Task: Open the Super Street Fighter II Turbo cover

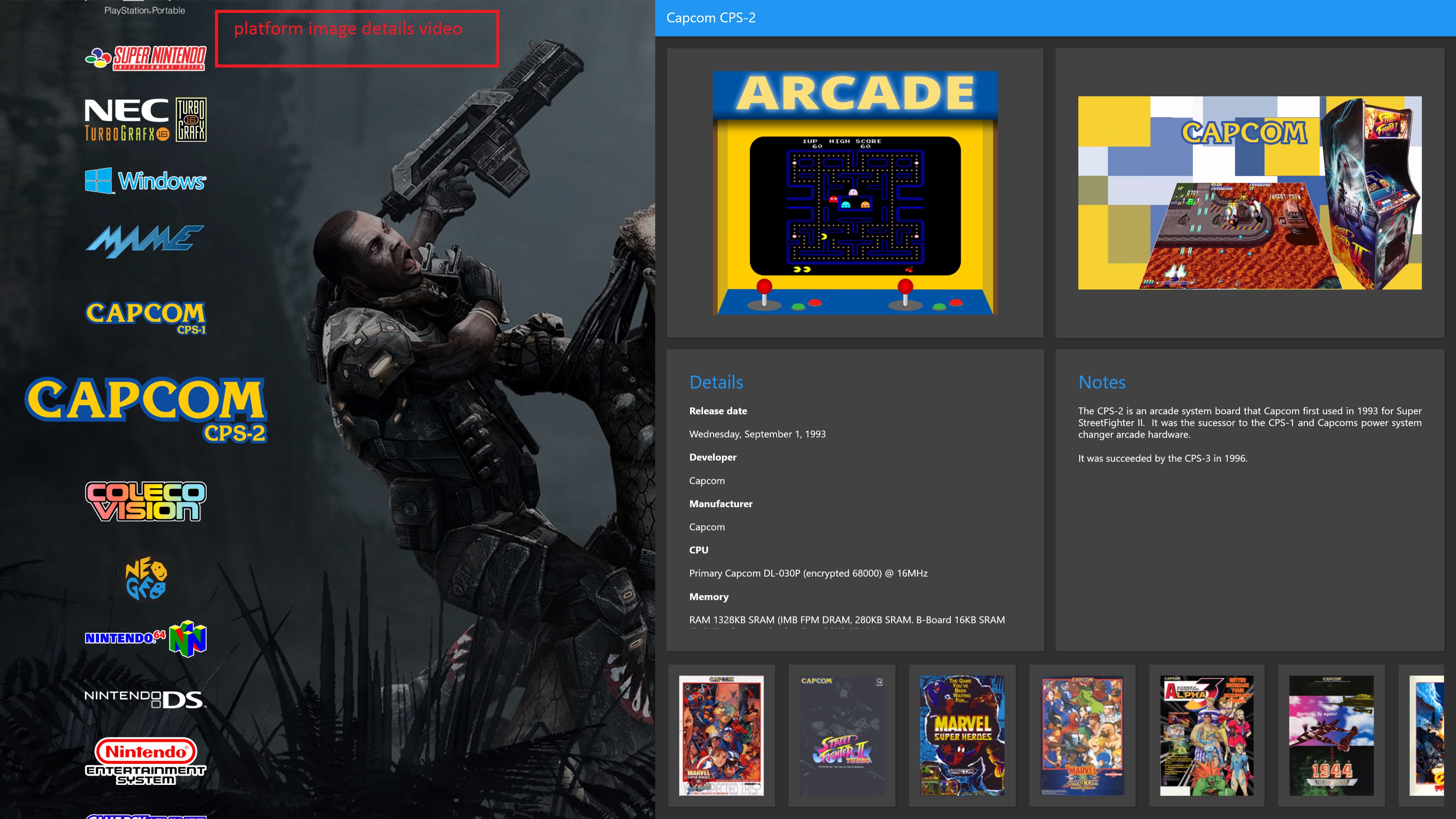Action: pyautogui.click(x=842, y=735)
